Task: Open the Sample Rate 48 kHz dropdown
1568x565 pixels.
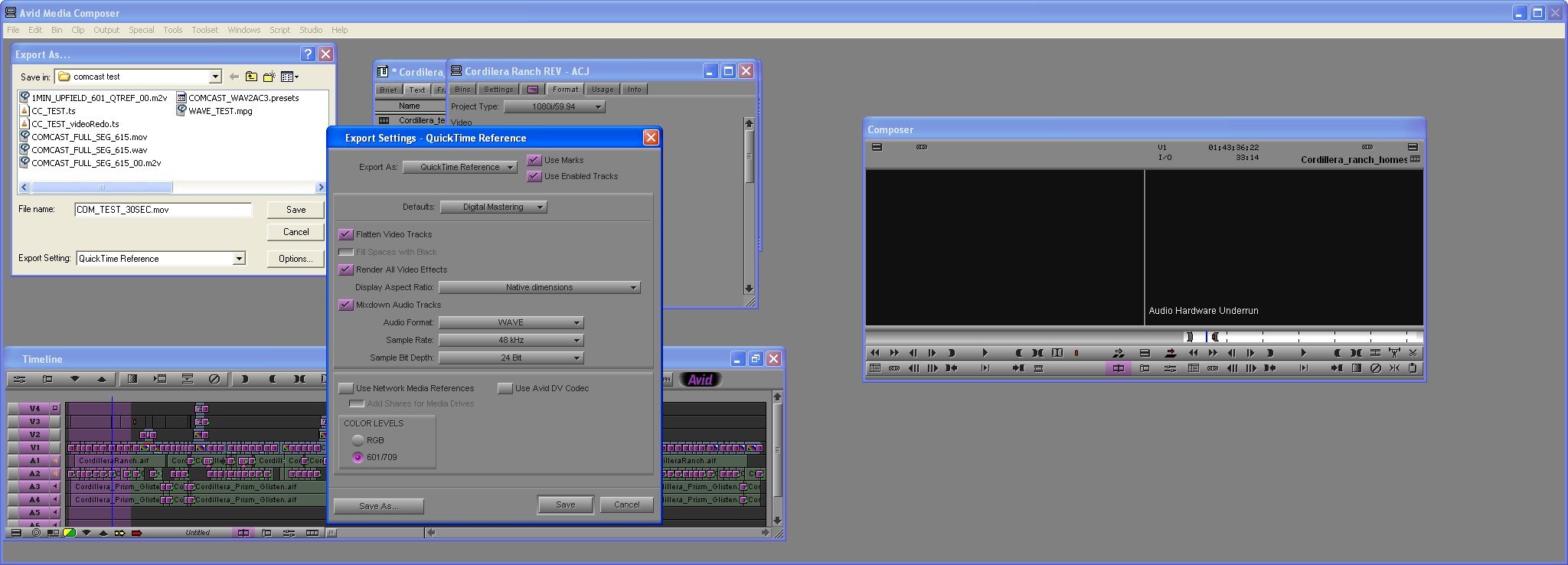Action: click(x=511, y=340)
